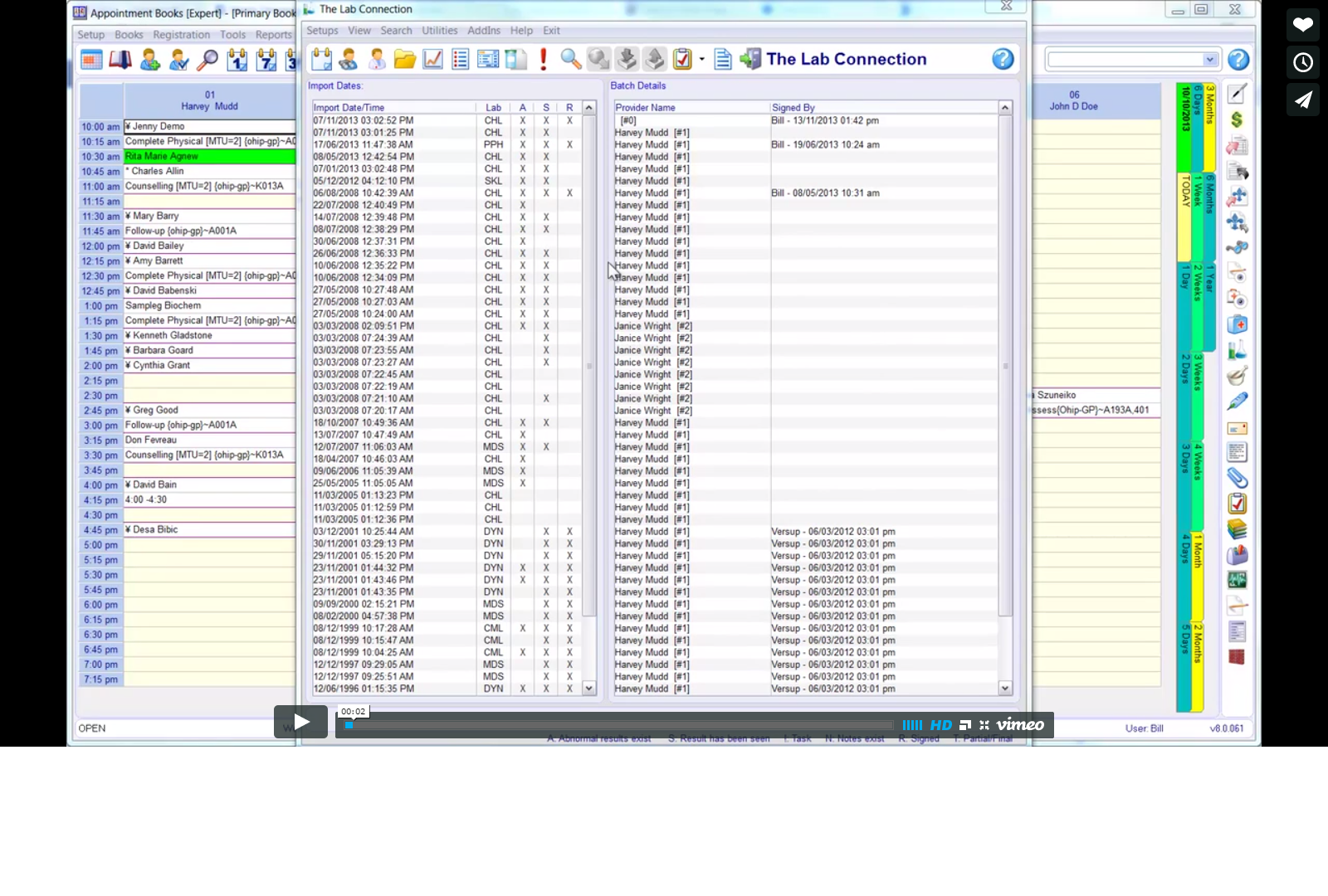The height and width of the screenshot is (896, 1328).
Task: Open the AddIns menu
Action: coord(484,31)
